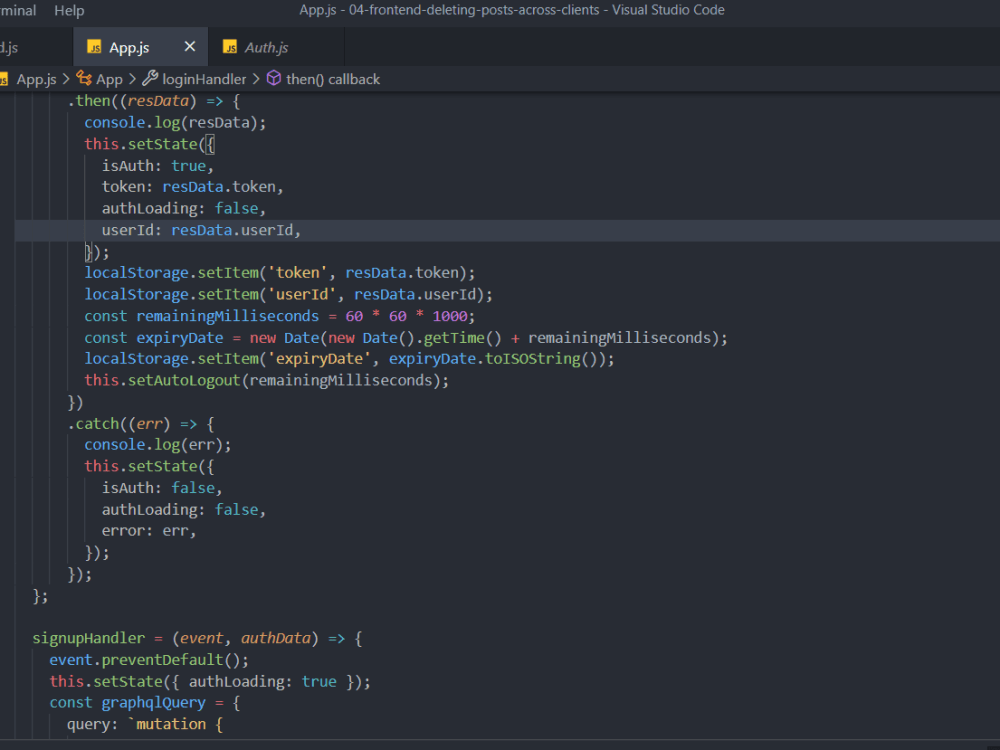Click 'const graphqlQuery = {' line
The image size is (1000, 750).
(x=145, y=703)
